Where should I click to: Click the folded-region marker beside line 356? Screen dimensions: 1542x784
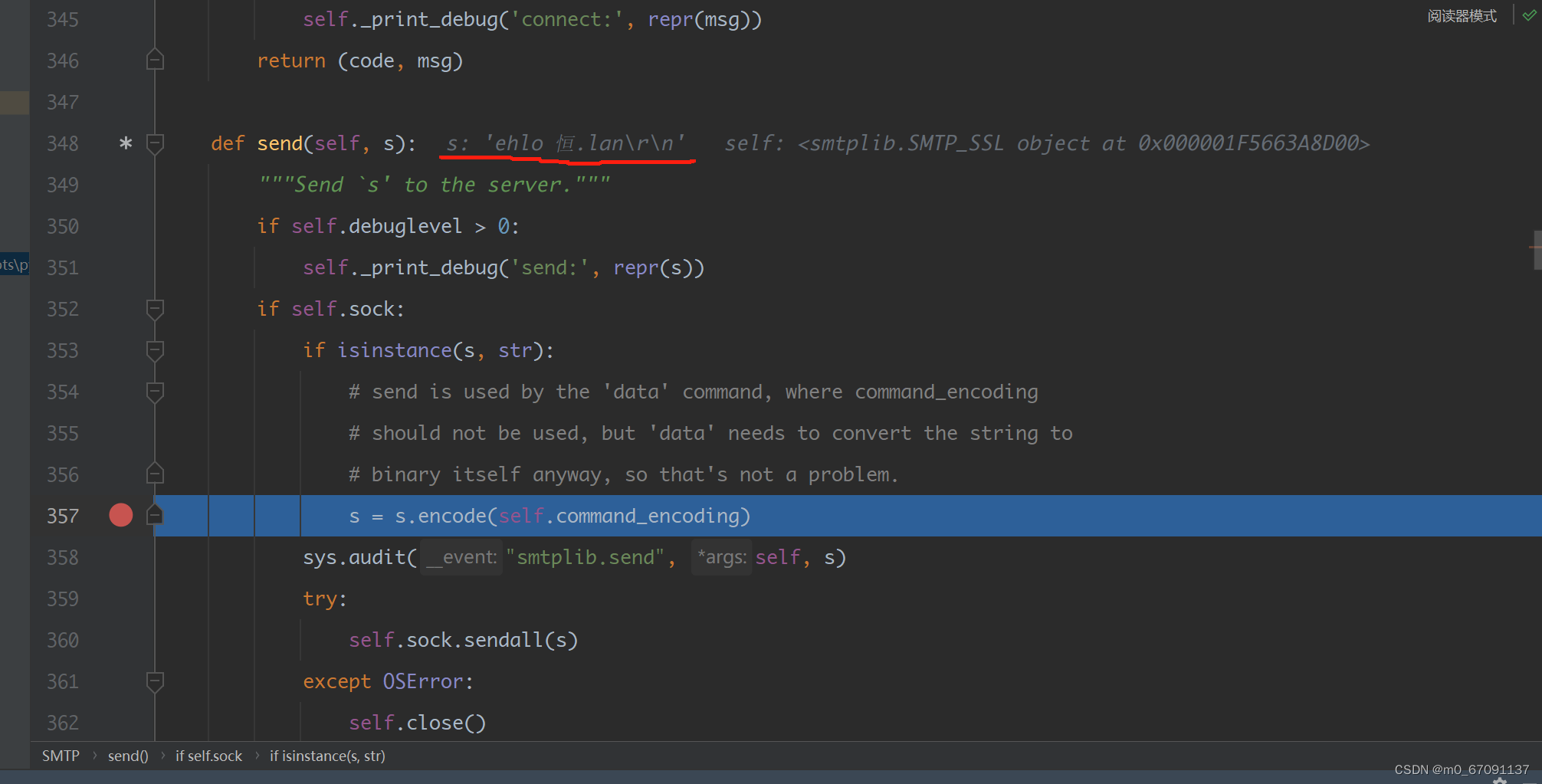[x=155, y=474]
